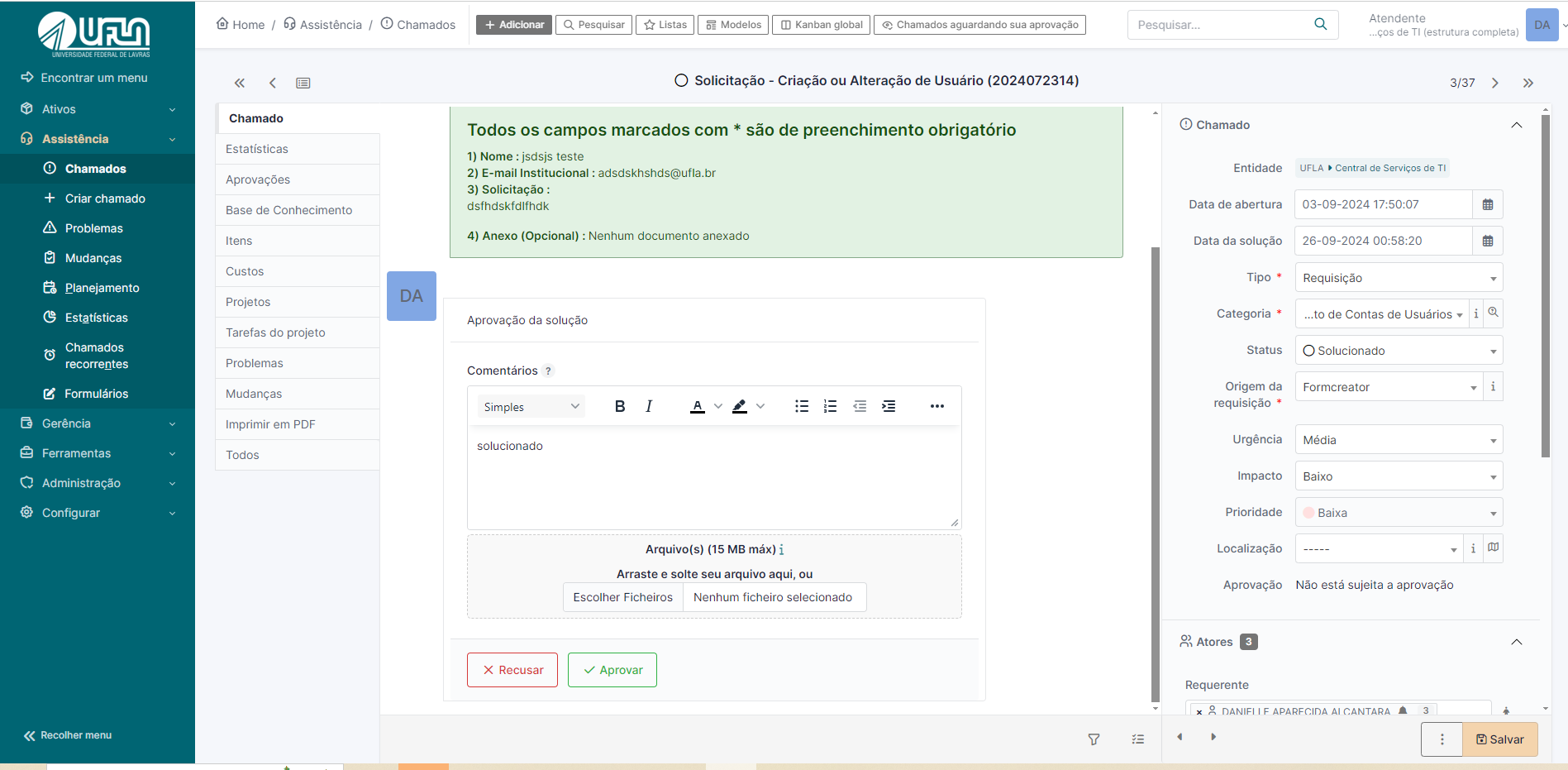Click highlight color marker button
This screenshot has width=1568, height=770.
(x=740, y=406)
